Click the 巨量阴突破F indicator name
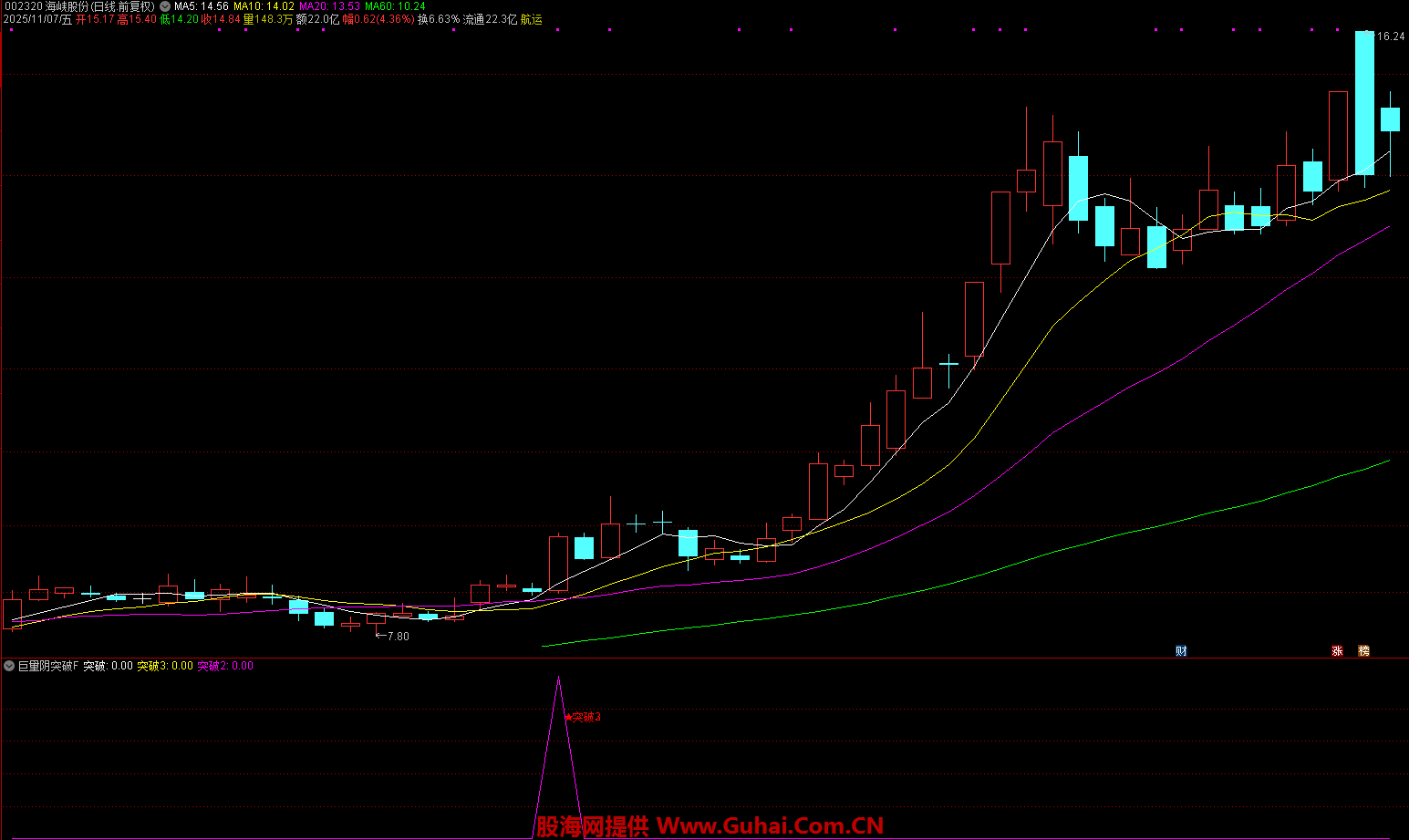This screenshot has width=1409, height=840. [x=48, y=666]
